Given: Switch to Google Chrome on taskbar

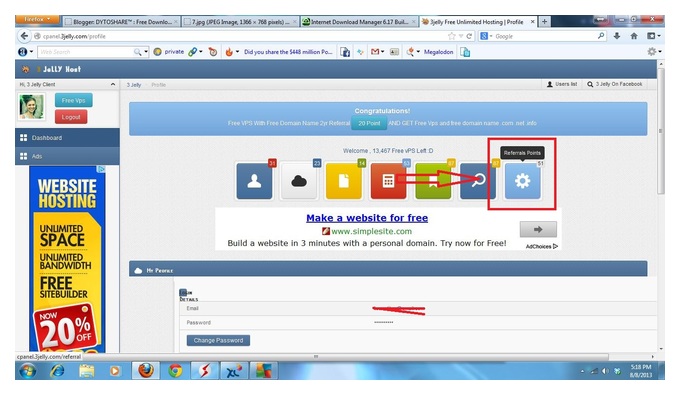Looking at the screenshot, I should pyautogui.click(x=175, y=371).
